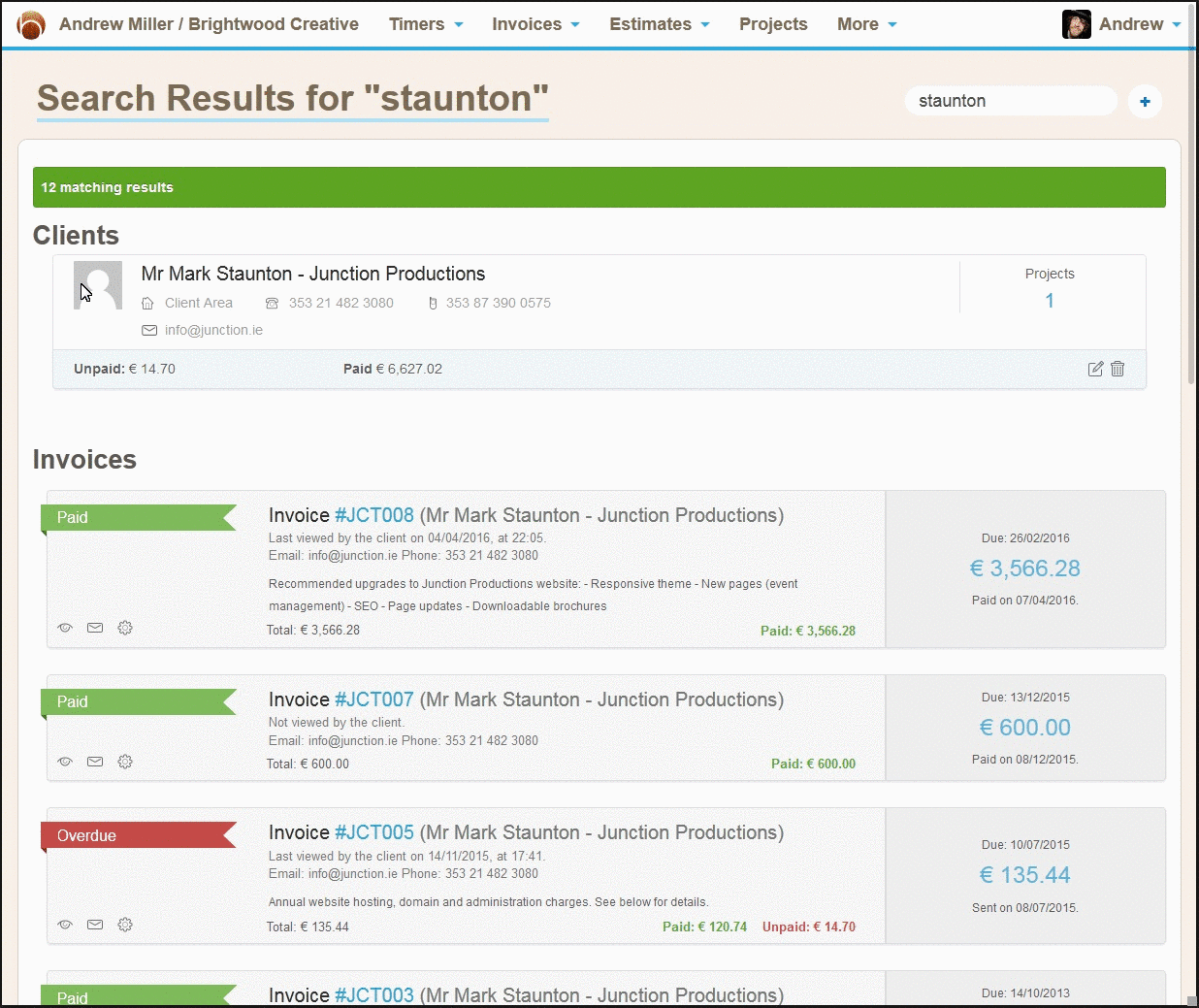
Task: Click the Clients section heading
Action: pyautogui.click(x=76, y=236)
